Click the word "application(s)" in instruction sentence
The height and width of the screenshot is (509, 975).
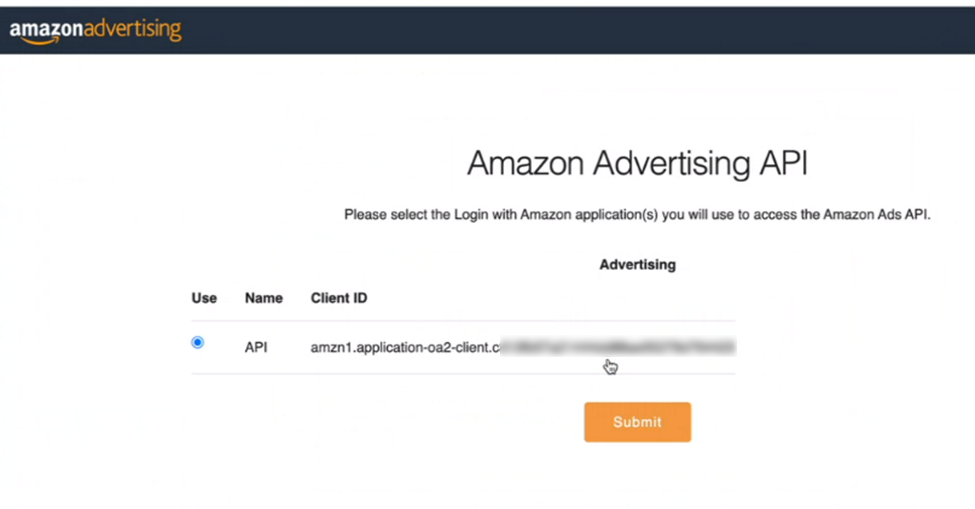click(615, 215)
